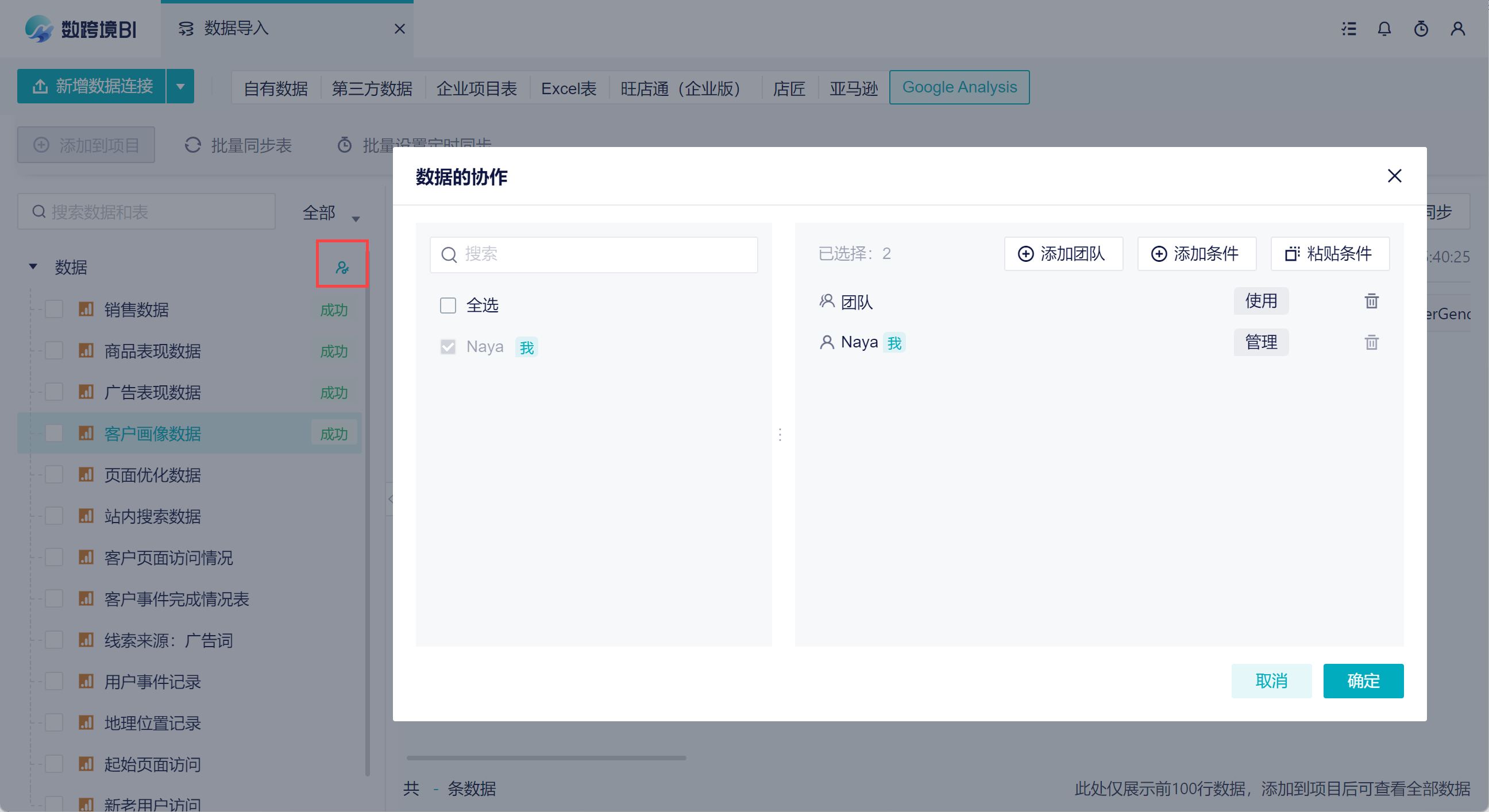Switch to the 亚马逊 tab

click(853, 88)
